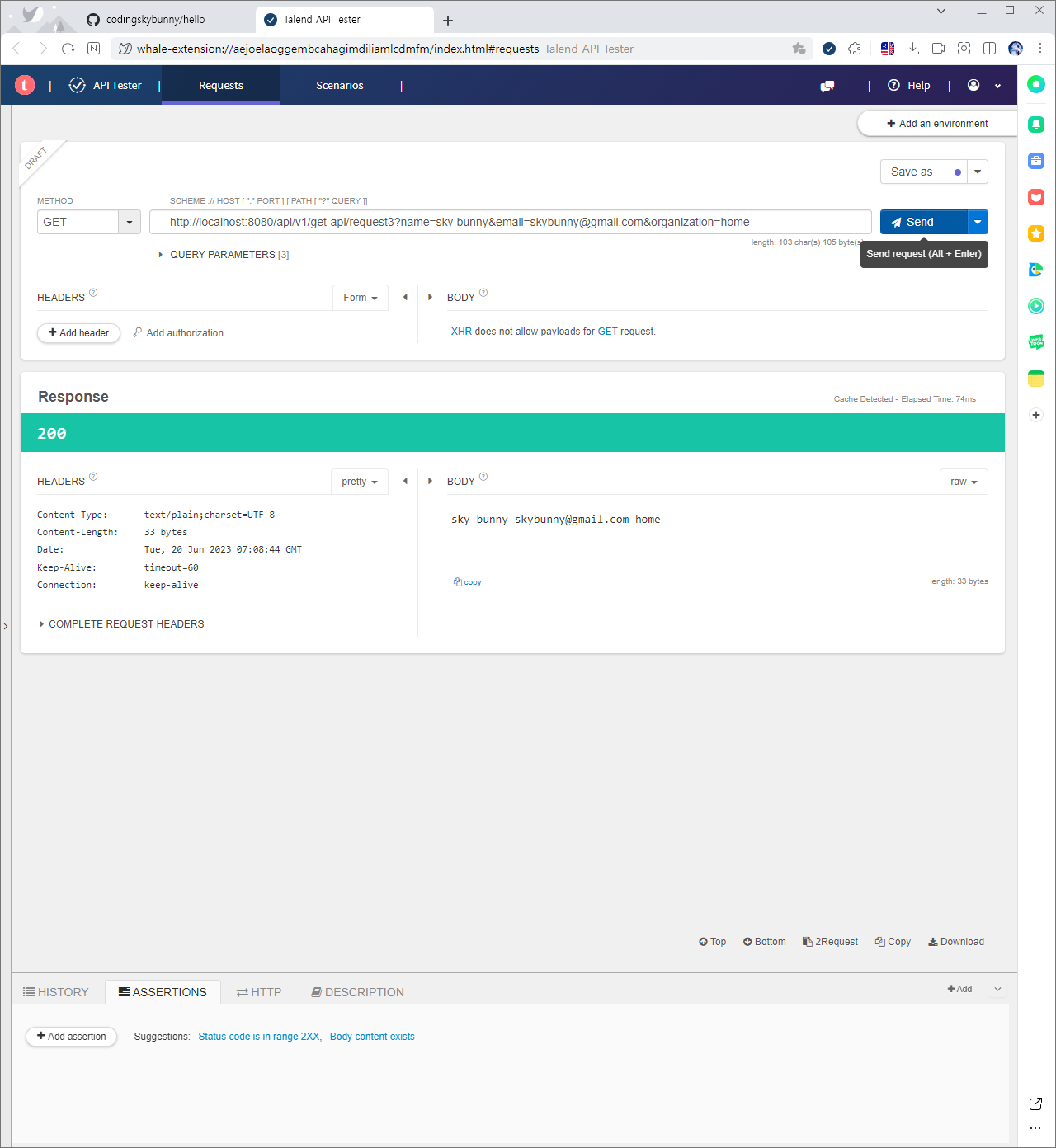
Task: Open response body raw dropdown
Action: (x=964, y=482)
